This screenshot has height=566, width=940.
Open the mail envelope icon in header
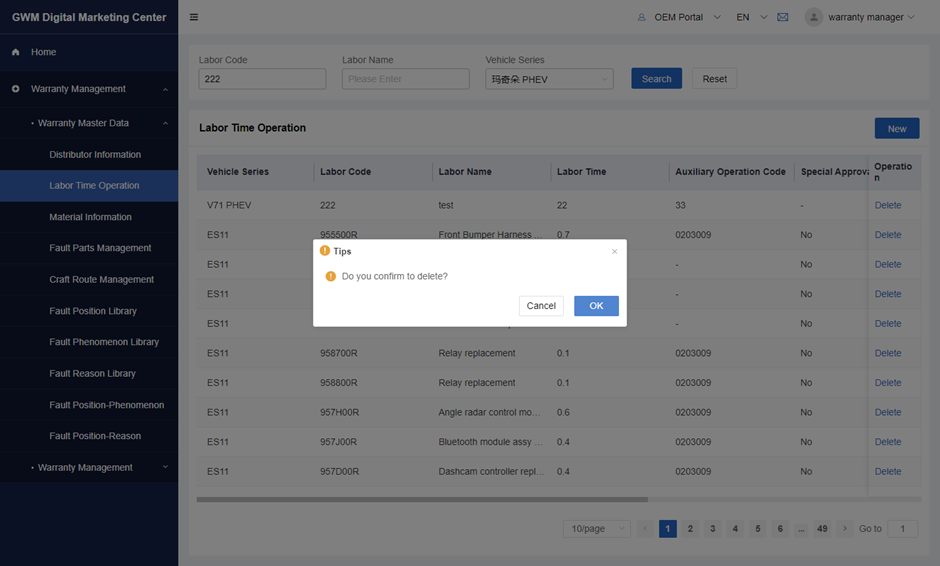pyautogui.click(x=782, y=17)
